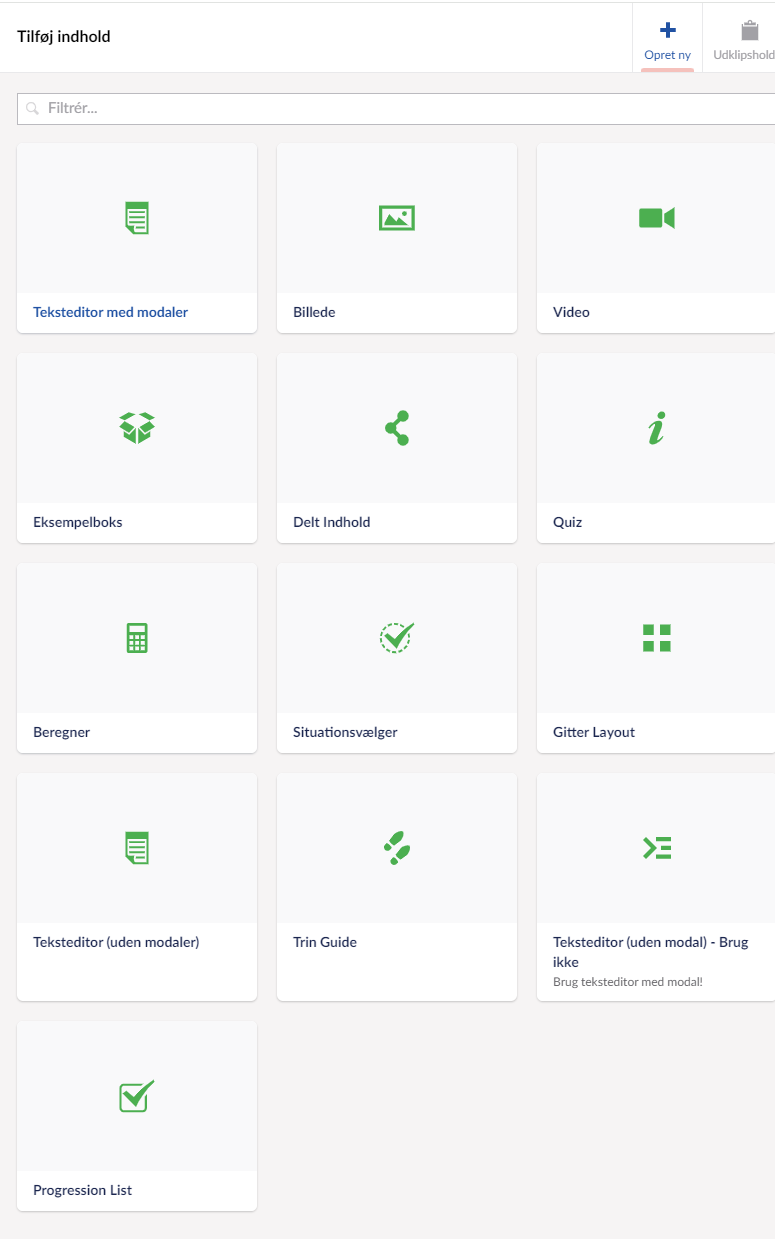Click the Teksteditor med modaler document icon
Image resolution: width=775 pixels, height=1239 pixels.
coord(137,218)
